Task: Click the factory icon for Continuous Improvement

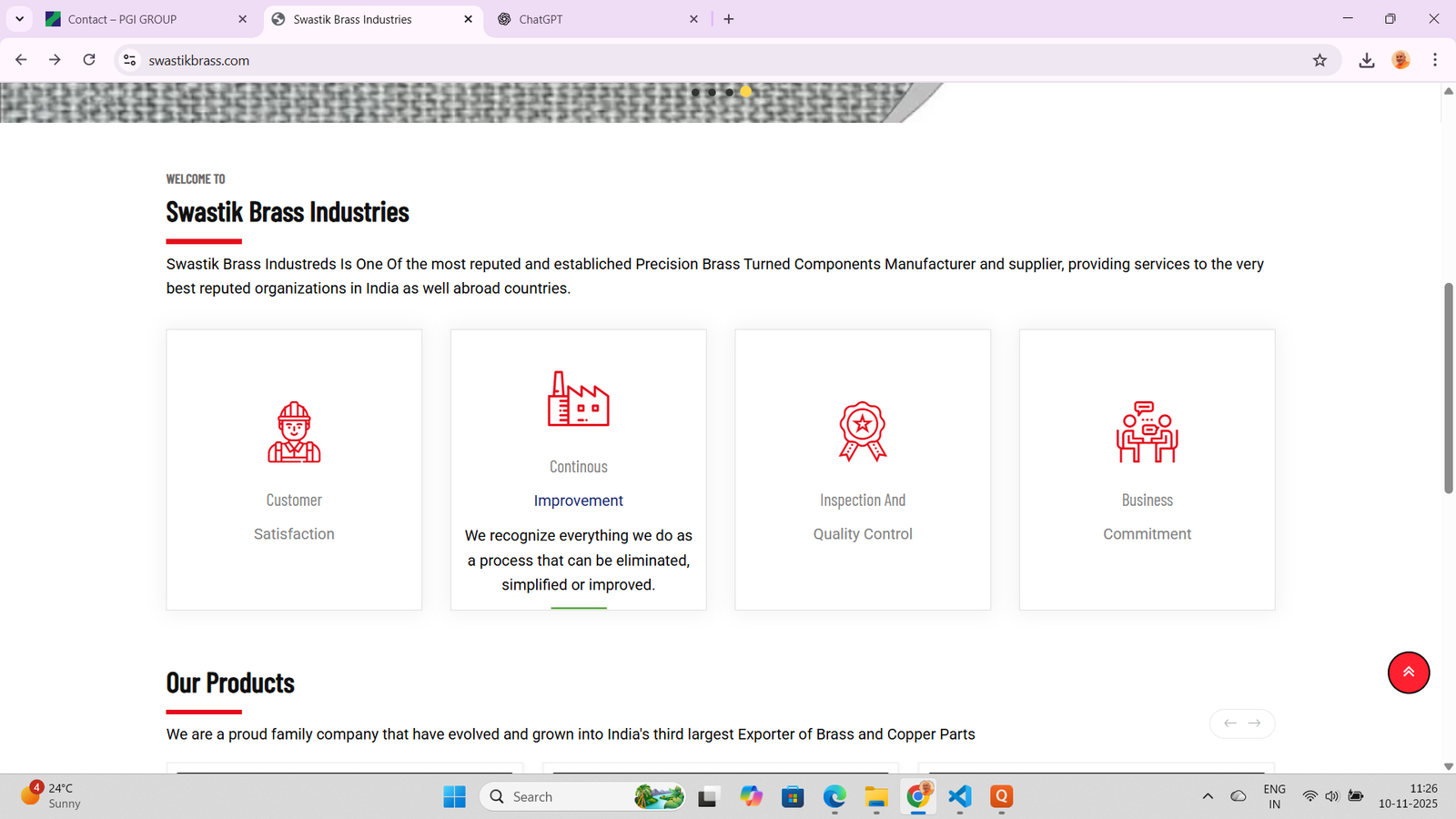Action: (x=578, y=399)
